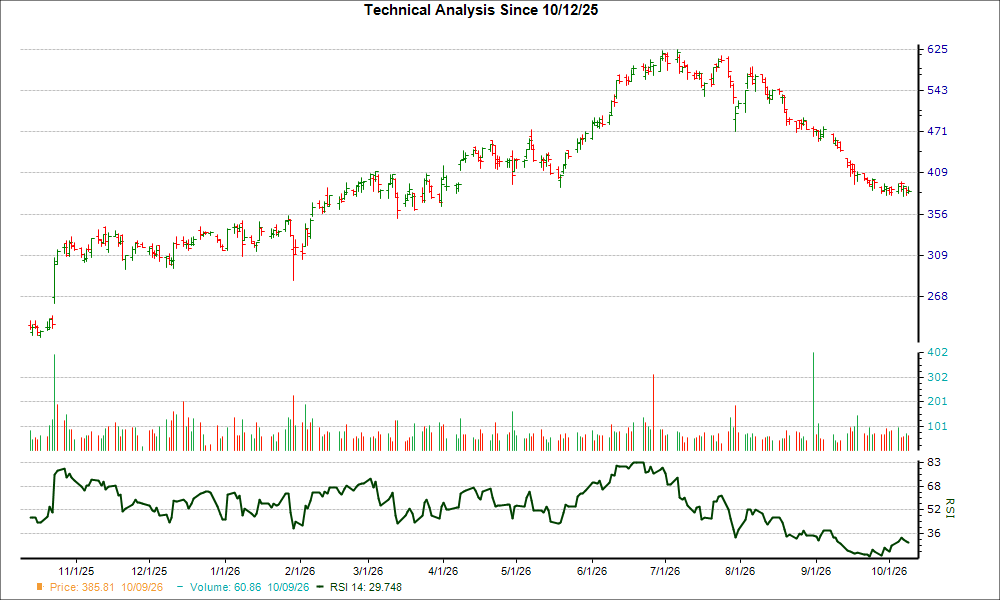Click the tallest green volume bar near 9/1/26

[814, 402]
